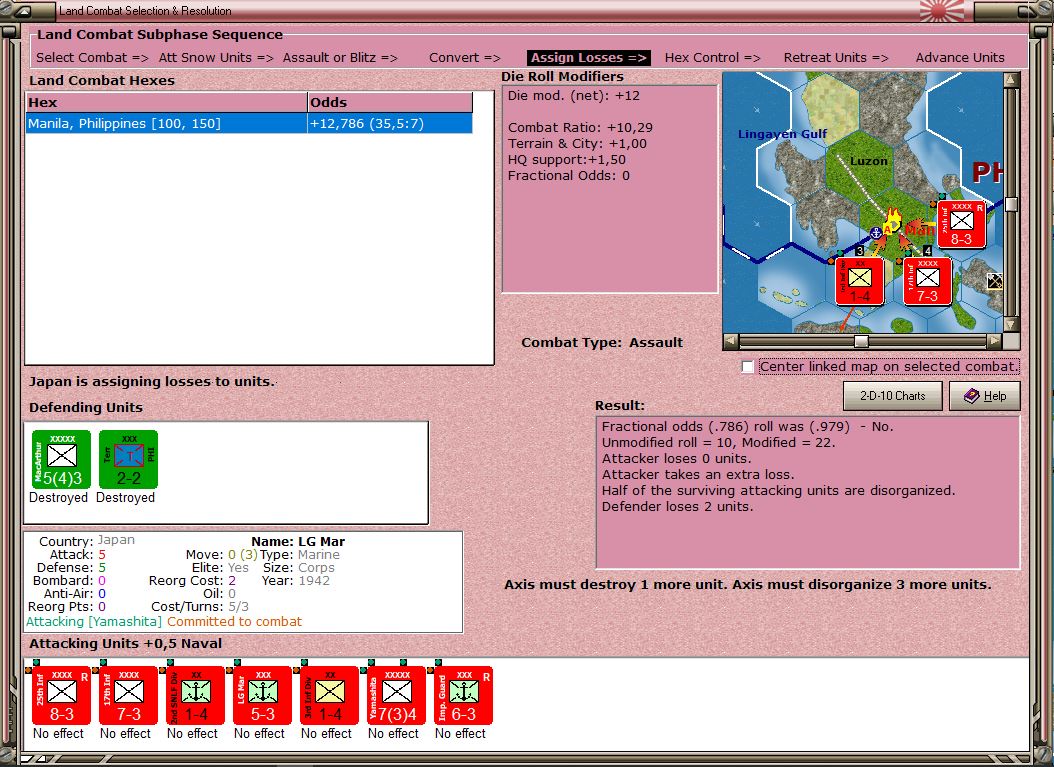Select the 25th Inf 8-3 attacking unit
This screenshot has width=1054, height=767.
coord(61,695)
